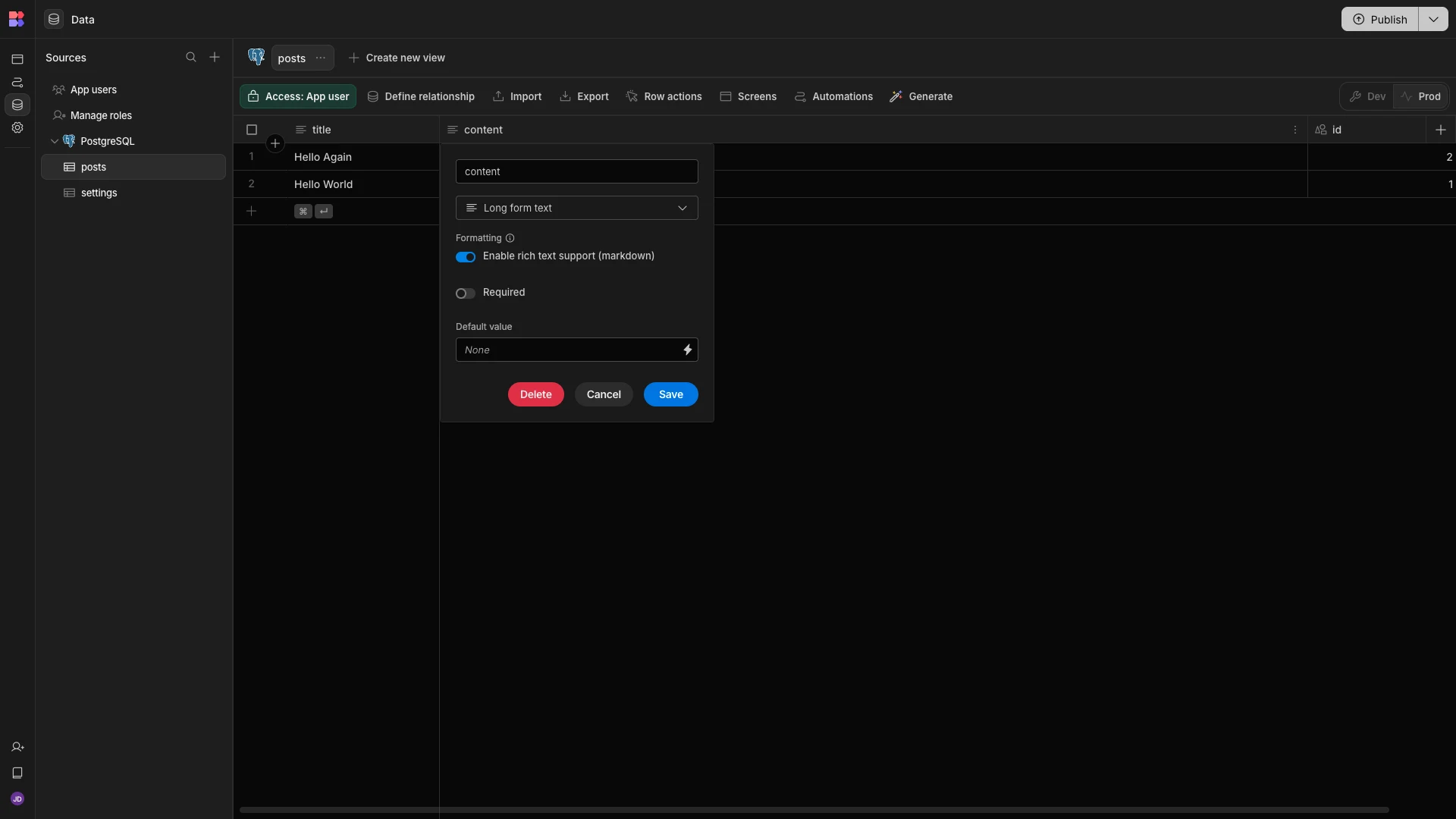Viewport: 1456px width, 819px height.
Task: Open the Import toolbar item
Action: point(517,96)
